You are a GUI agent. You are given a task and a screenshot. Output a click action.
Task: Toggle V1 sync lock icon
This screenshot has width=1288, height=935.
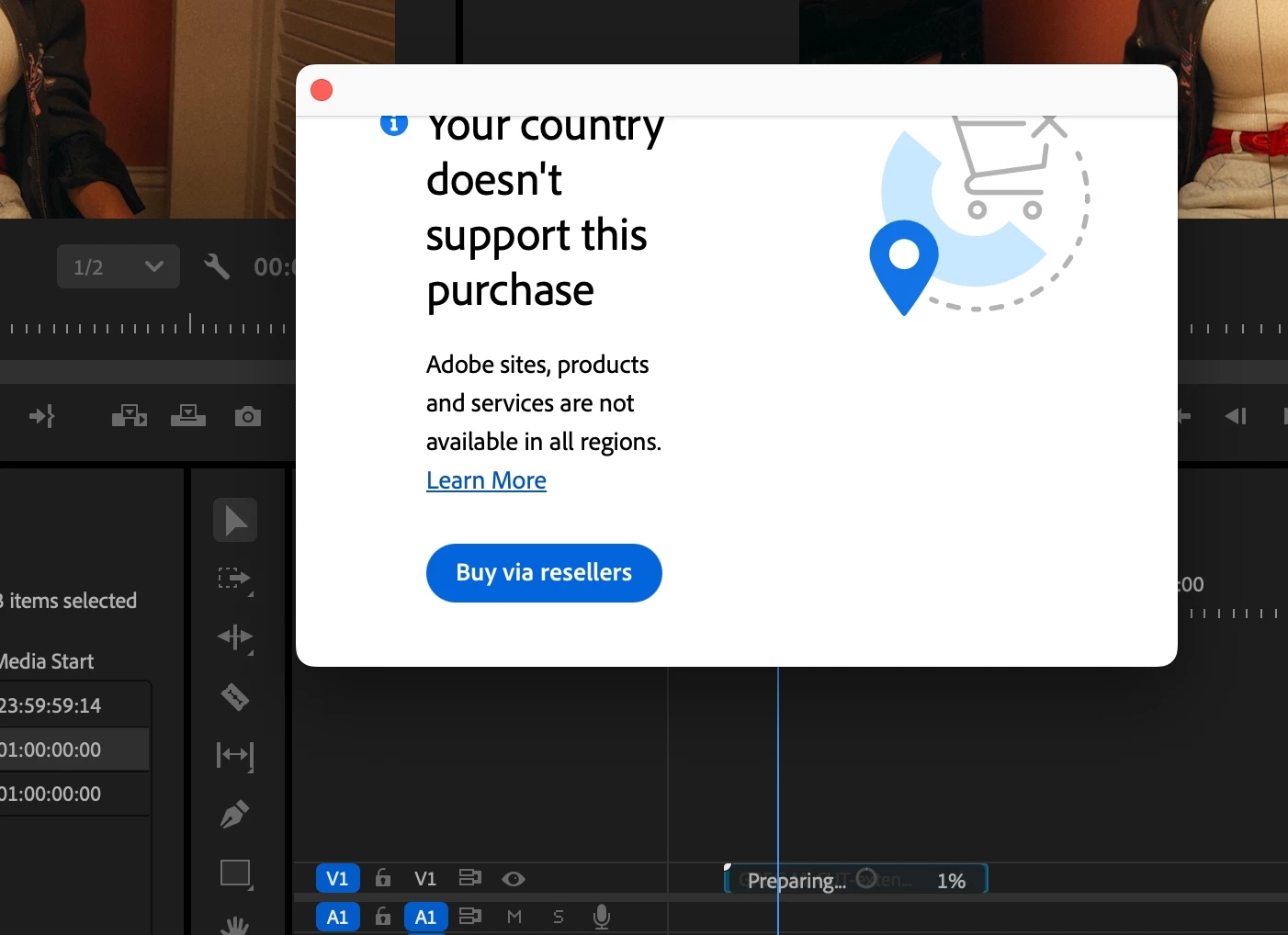(x=470, y=878)
